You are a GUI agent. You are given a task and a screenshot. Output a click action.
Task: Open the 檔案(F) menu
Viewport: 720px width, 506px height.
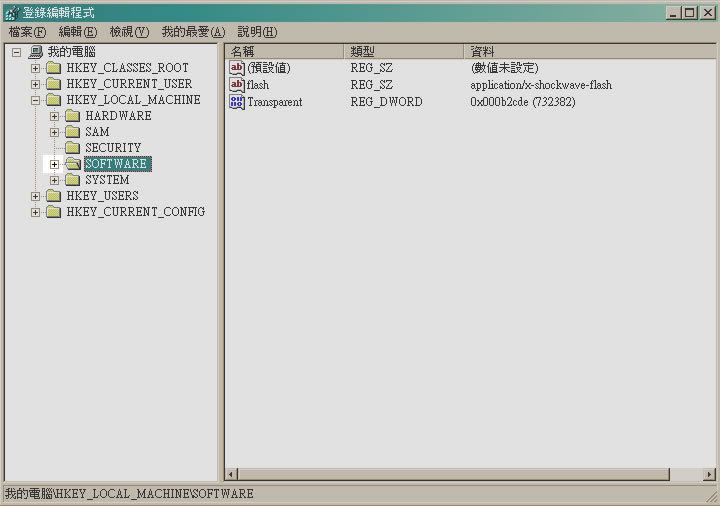click(28, 32)
